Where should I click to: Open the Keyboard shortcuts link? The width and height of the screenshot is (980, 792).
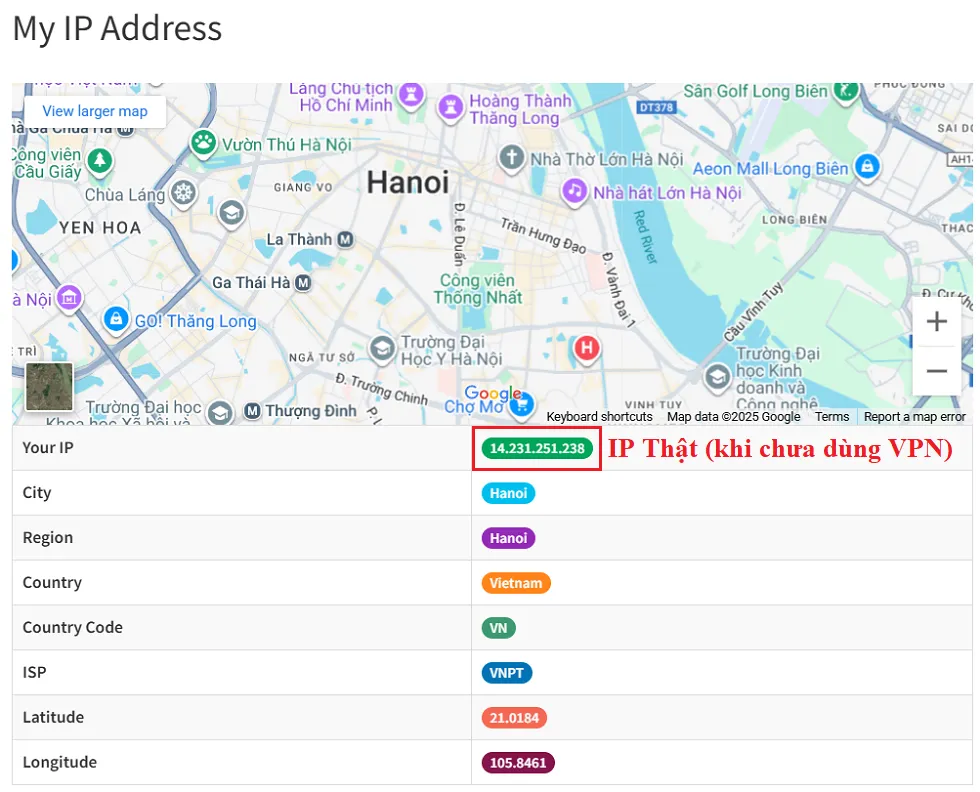[x=599, y=416]
